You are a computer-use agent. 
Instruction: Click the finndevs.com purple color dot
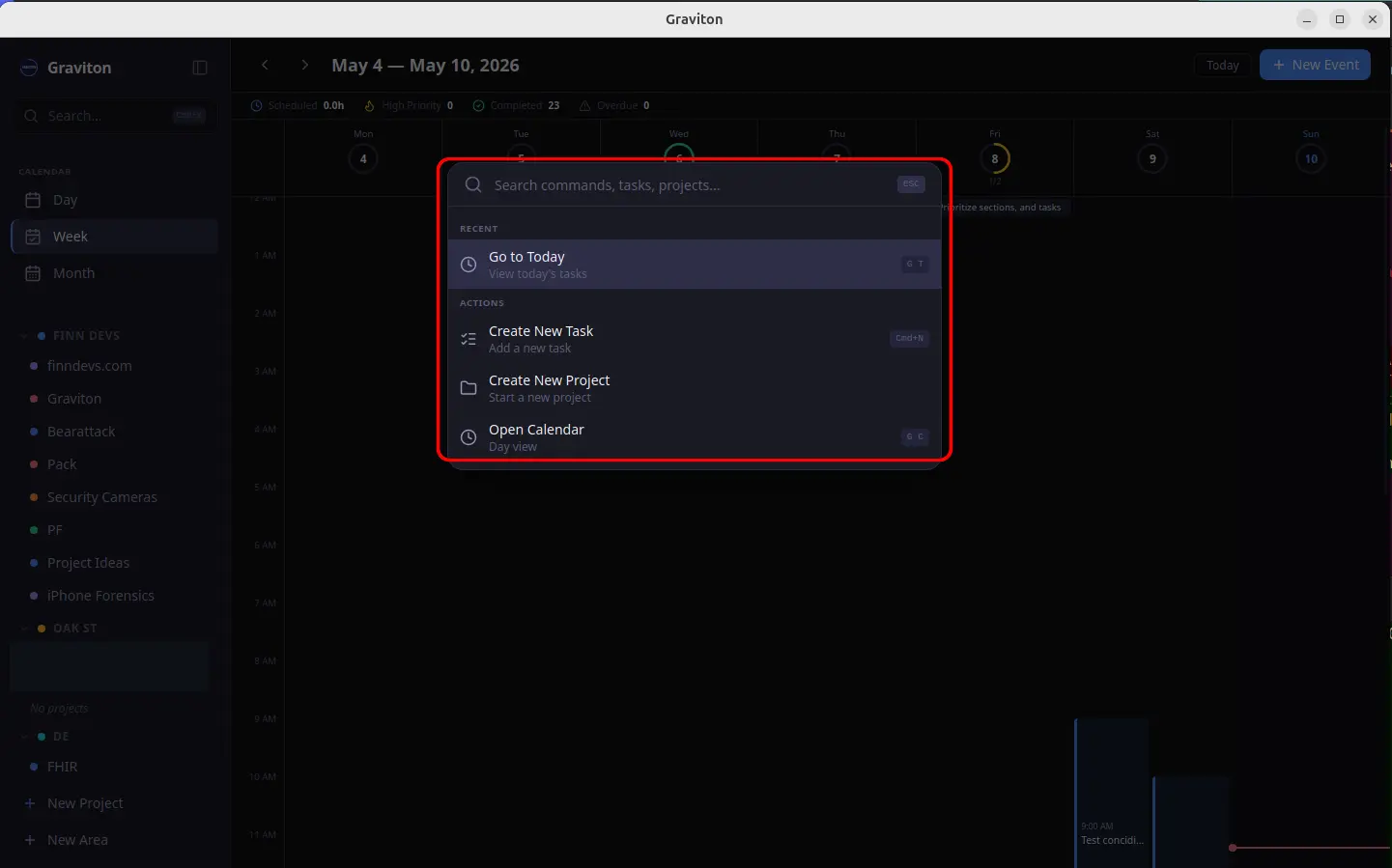coord(34,367)
